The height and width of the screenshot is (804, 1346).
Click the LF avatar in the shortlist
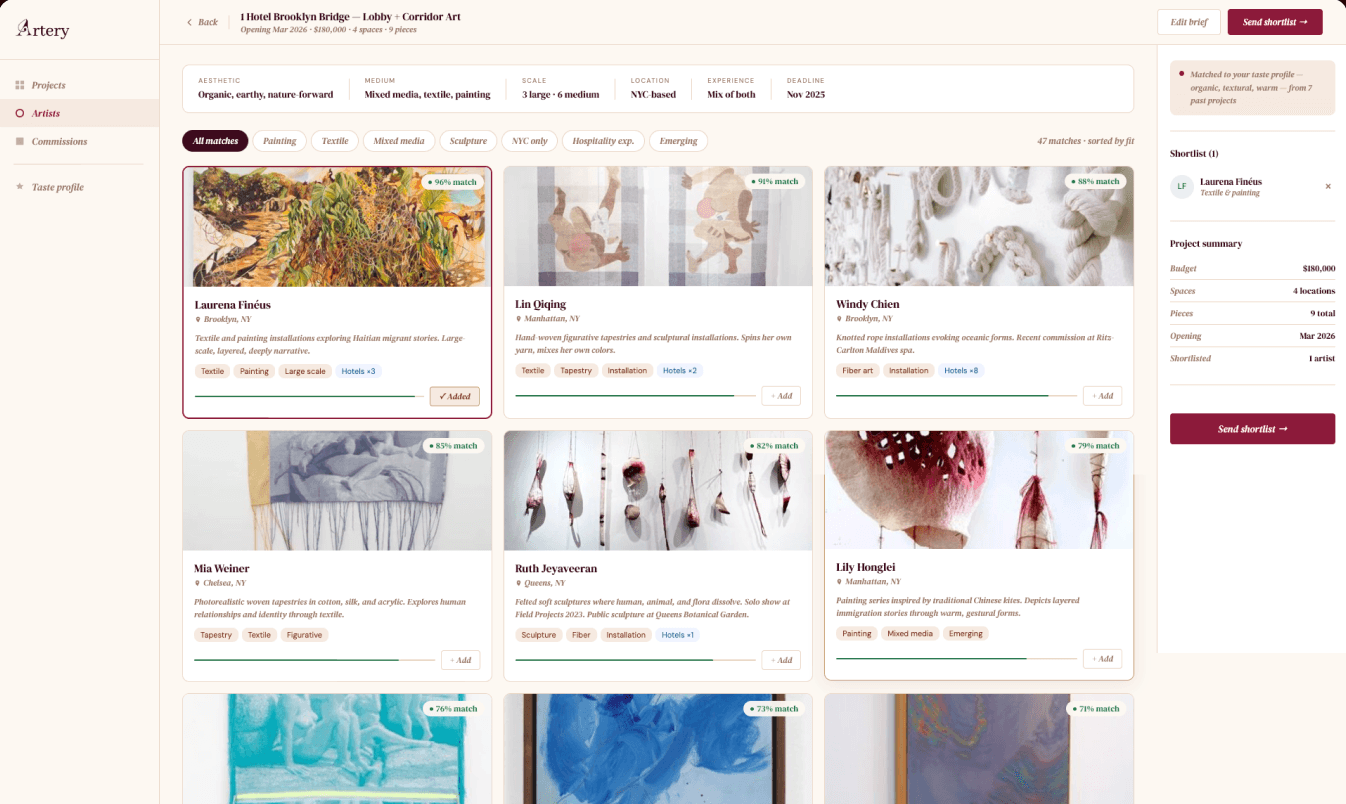[x=1182, y=186]
